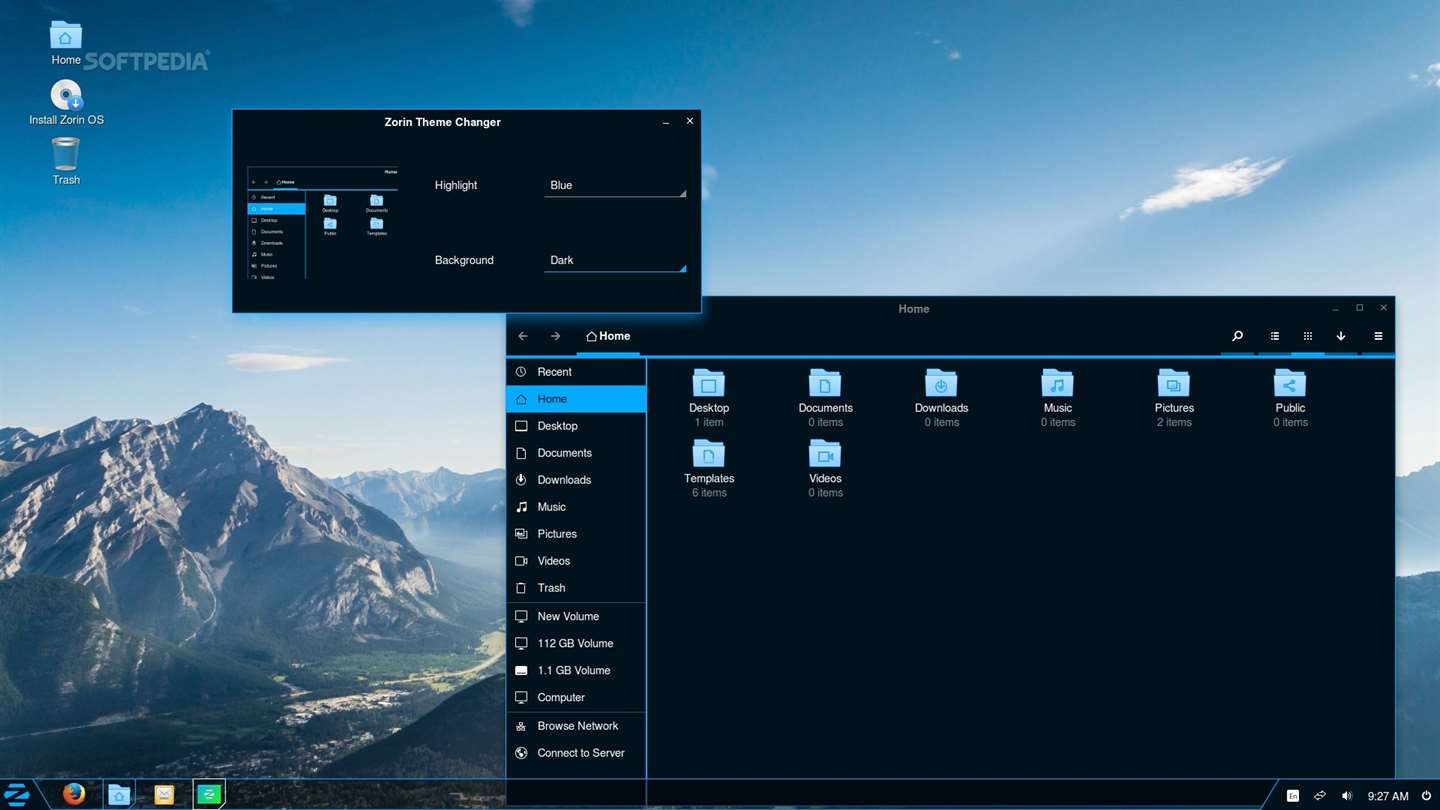Select Pictures in the Files sidebar

coord(576,534)
